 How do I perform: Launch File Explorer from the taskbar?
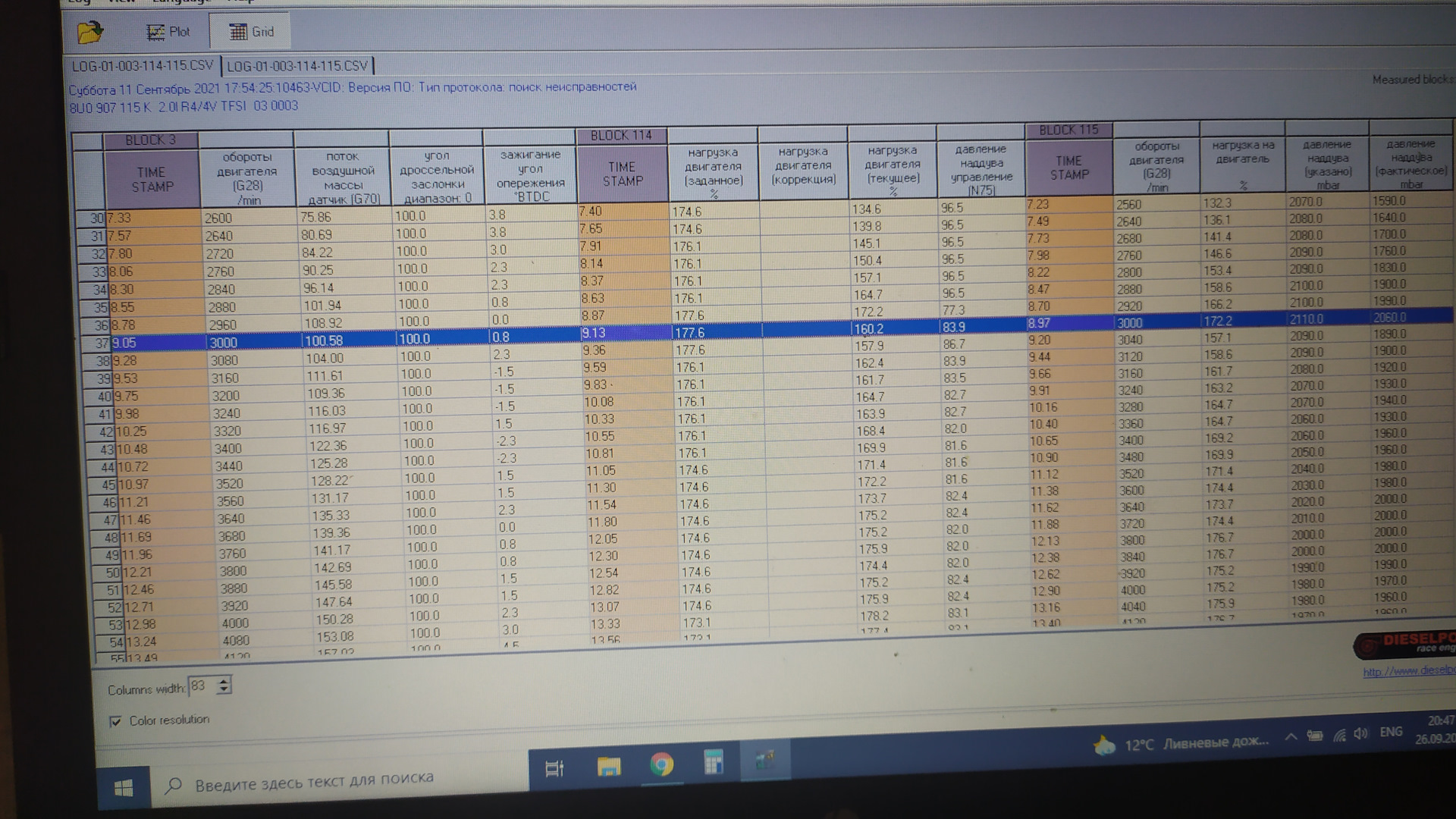click(608, 767)
